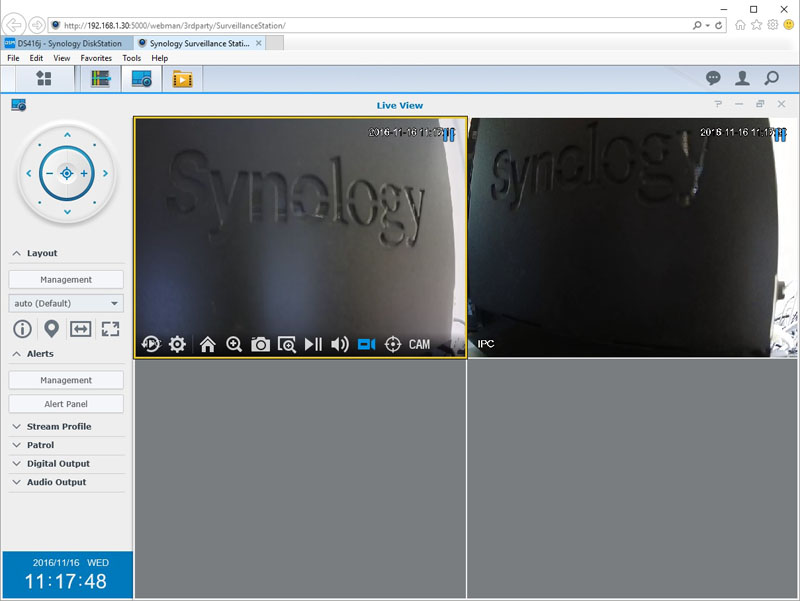Open the Live View app in the taskbar
The image size is (800, 601).
pos(141,79)
